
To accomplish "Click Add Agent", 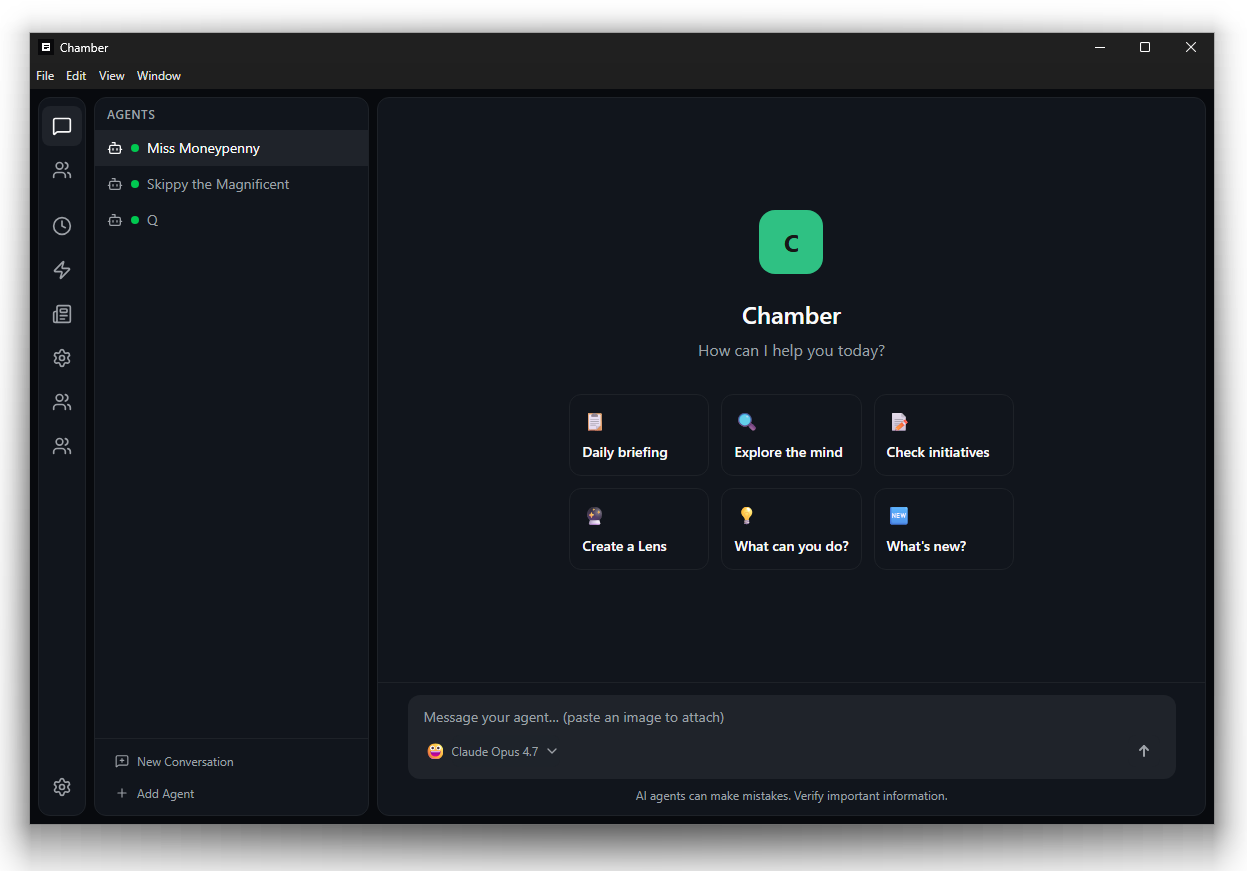I will point(156,793).
